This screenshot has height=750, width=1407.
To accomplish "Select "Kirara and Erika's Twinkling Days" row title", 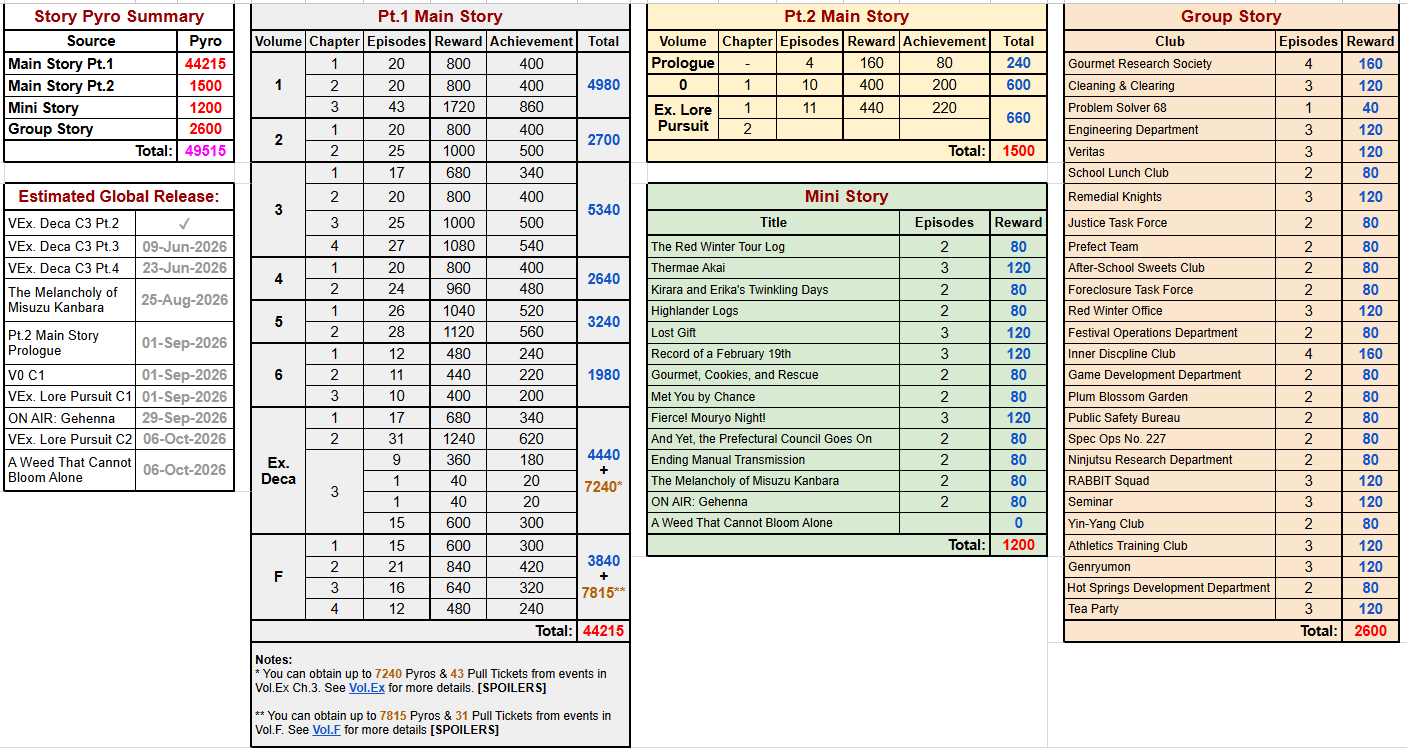I will (x=740, y=290).
